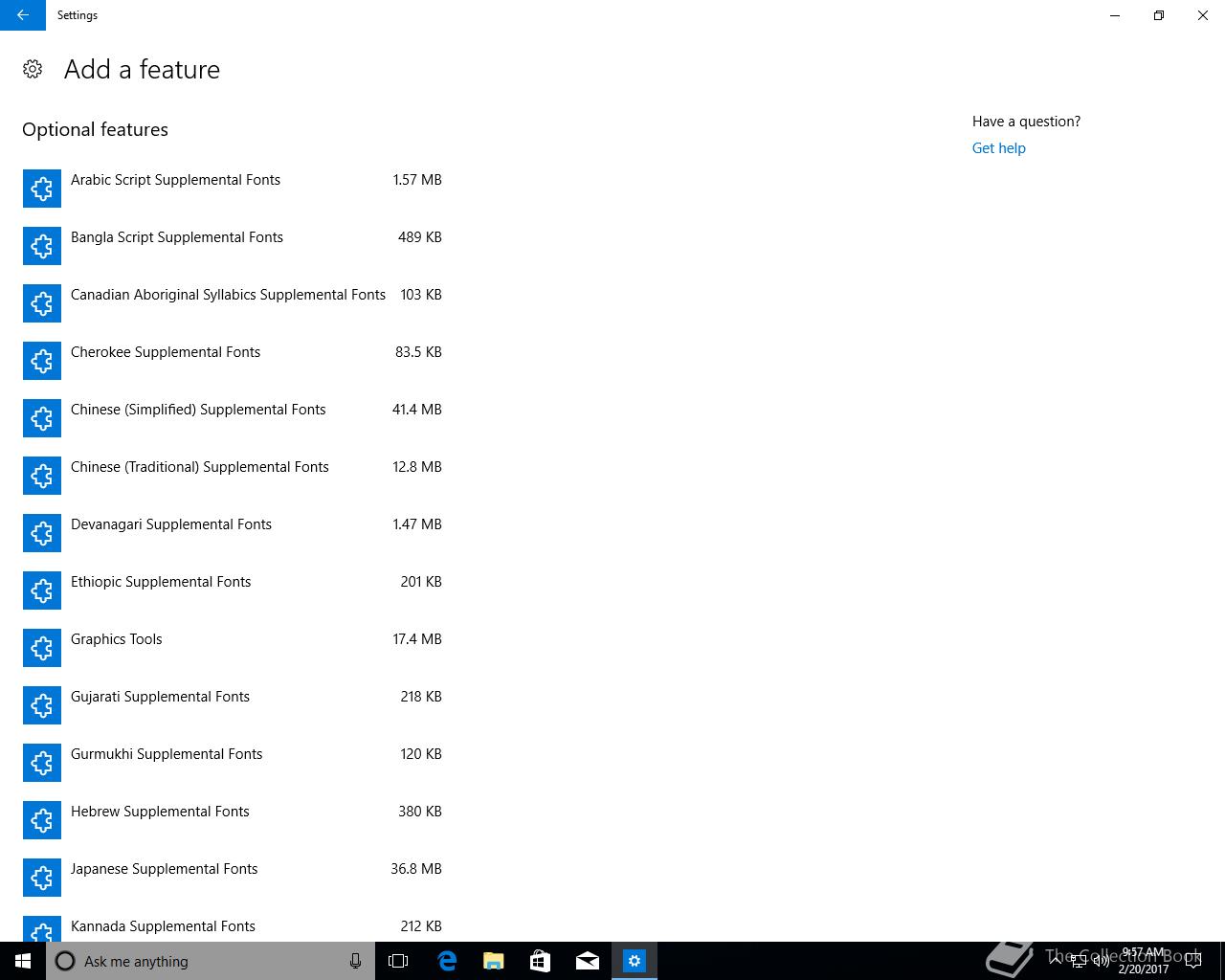The height and width of the screenshot is (980, 1225).
Task: Click the Cortana Ask me anything search box
Action: click(x=211, y=961)
